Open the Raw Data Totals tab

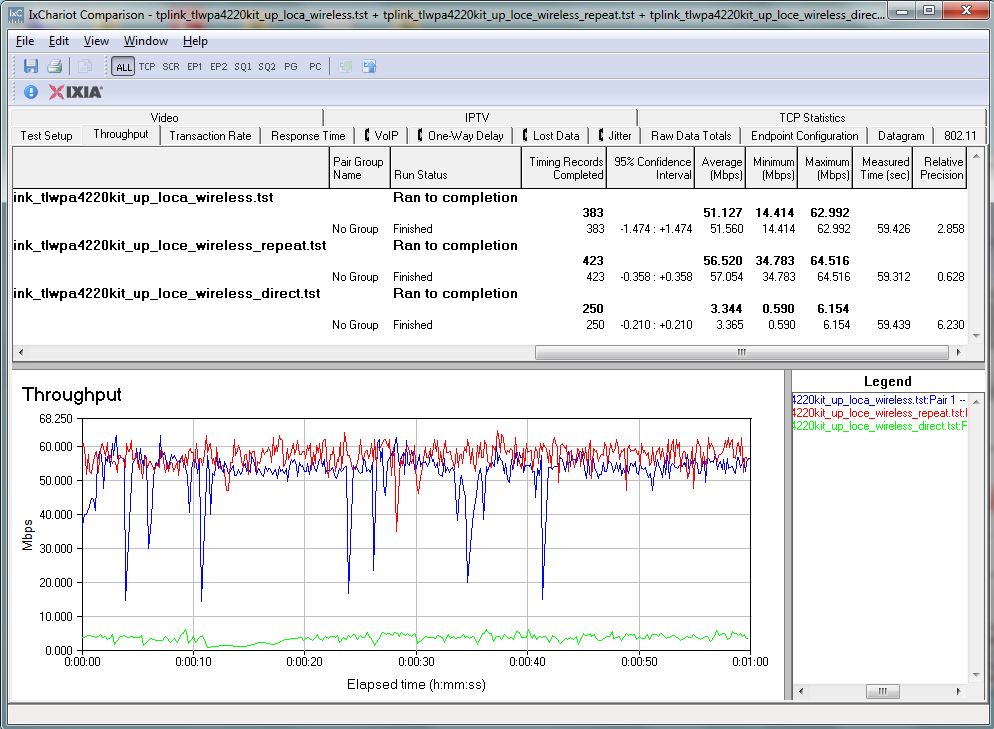tap(691, 136)
